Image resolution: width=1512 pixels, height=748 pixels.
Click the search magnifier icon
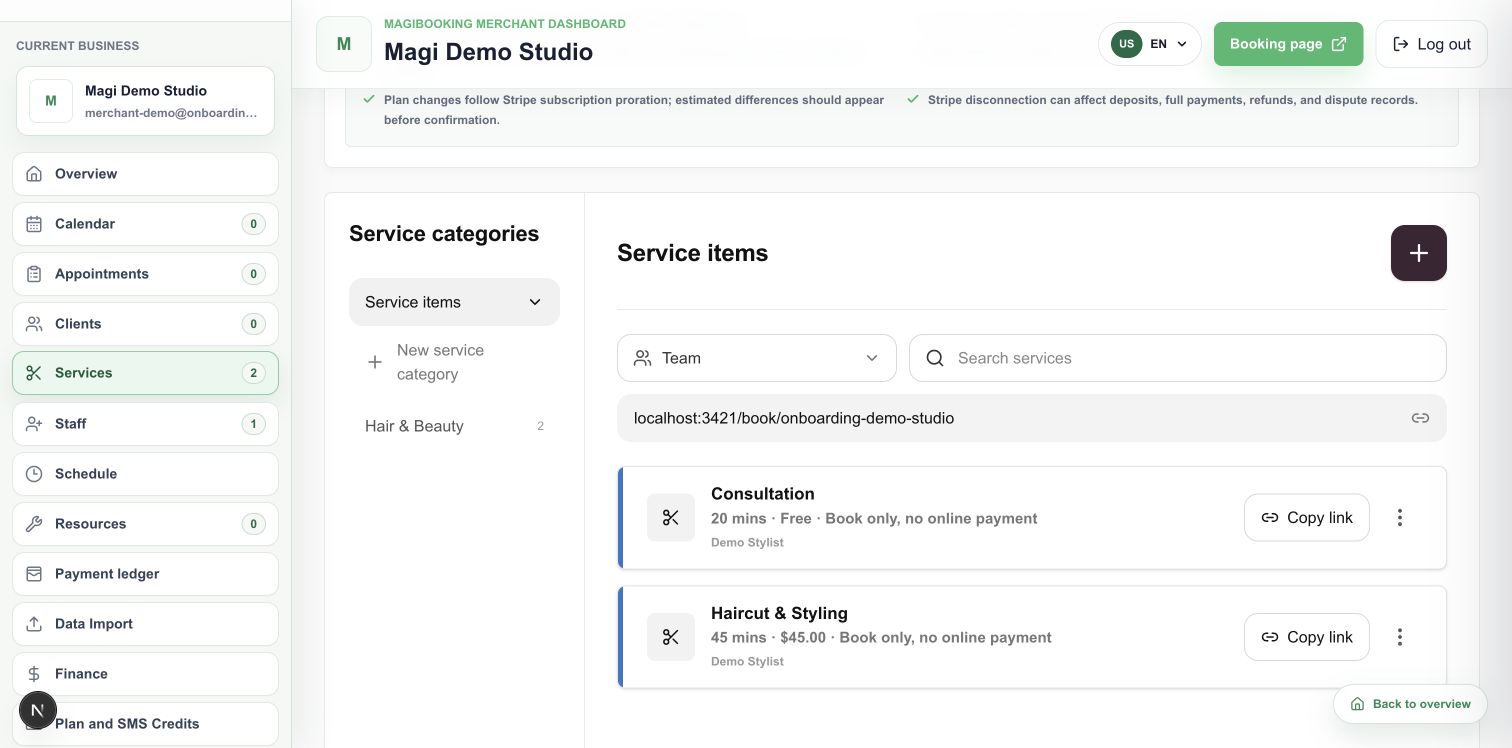pyautogui.click(x=935, y=358)
